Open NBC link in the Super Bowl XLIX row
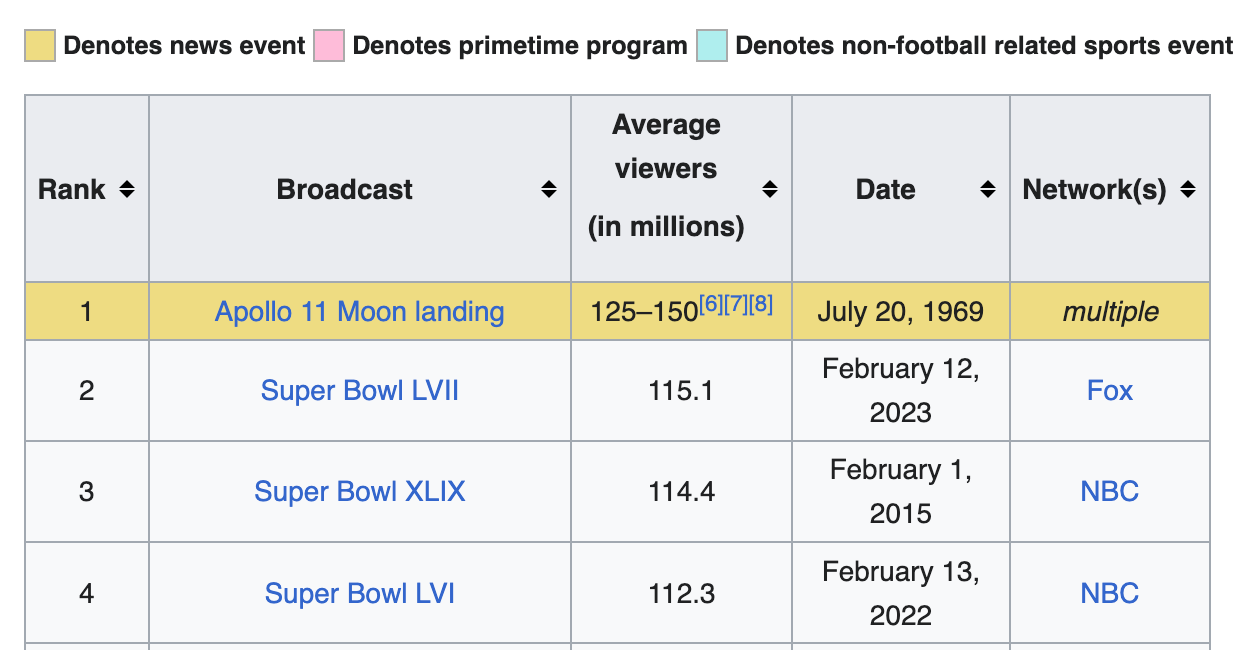This screenshot has width=1234, height=650. [x=1109, y=491]
